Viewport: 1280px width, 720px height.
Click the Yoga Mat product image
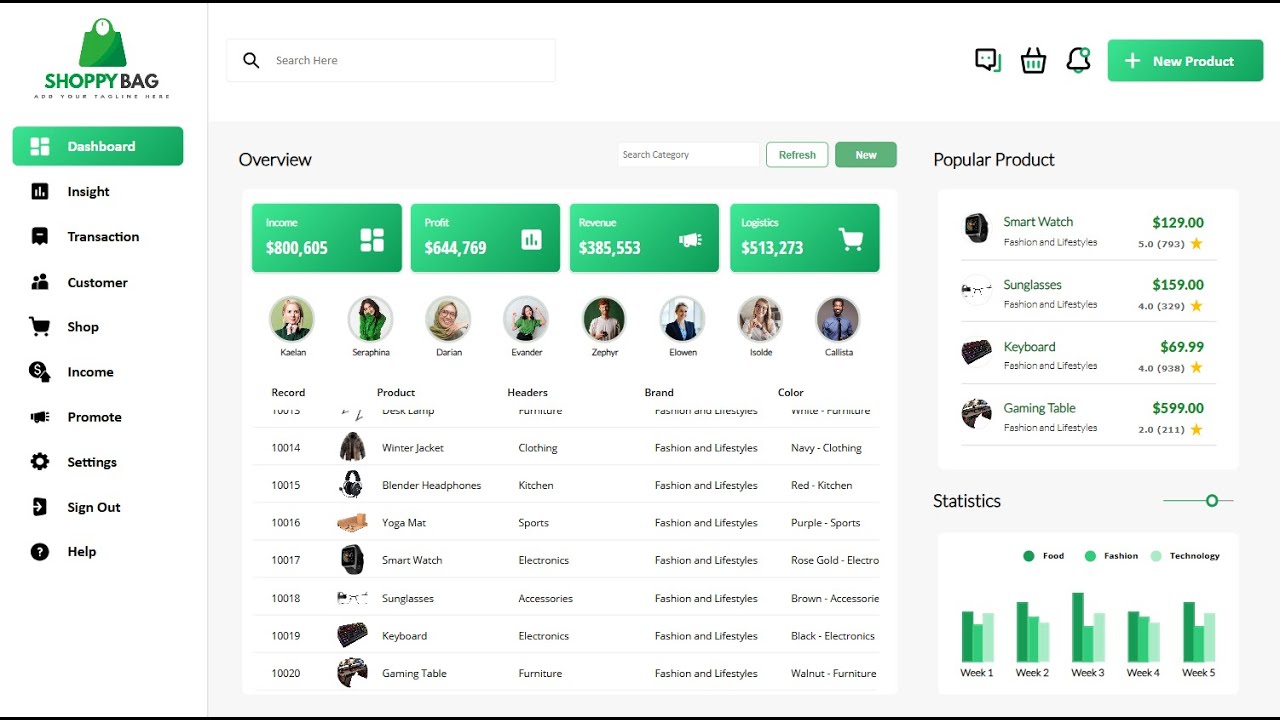[352, 523]
